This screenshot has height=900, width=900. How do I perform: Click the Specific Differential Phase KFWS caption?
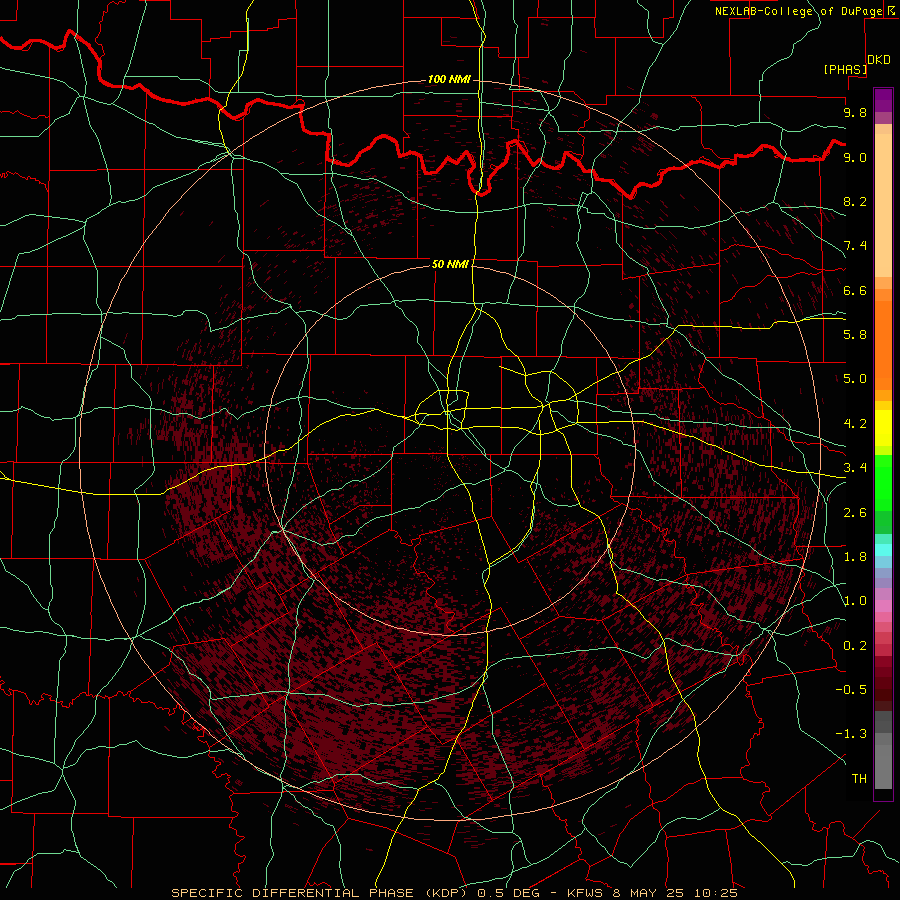(x=454, y=893)
